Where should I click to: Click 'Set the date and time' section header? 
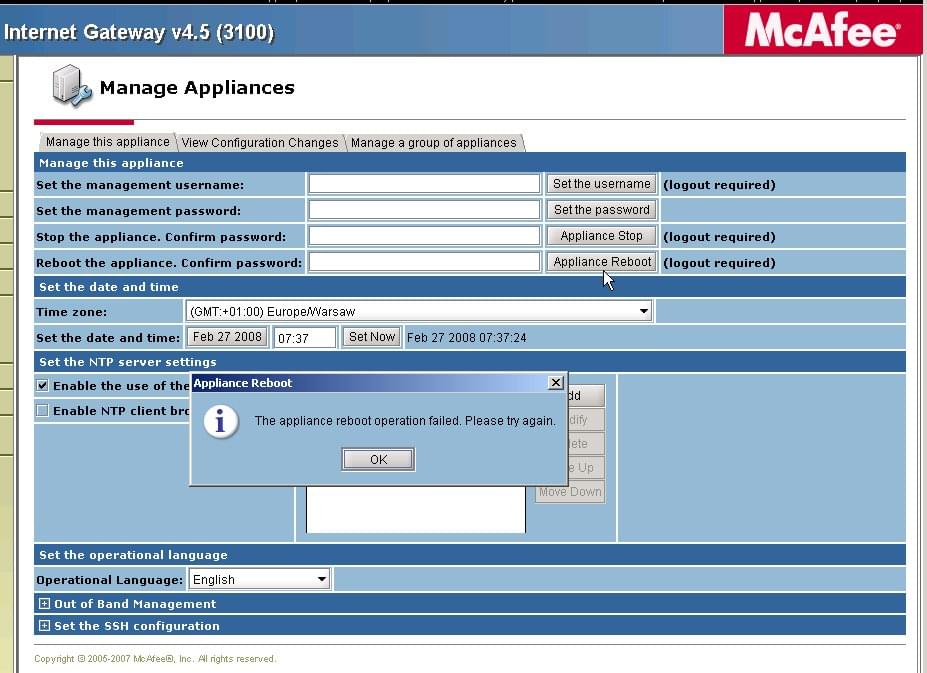(x=469, y=287)
